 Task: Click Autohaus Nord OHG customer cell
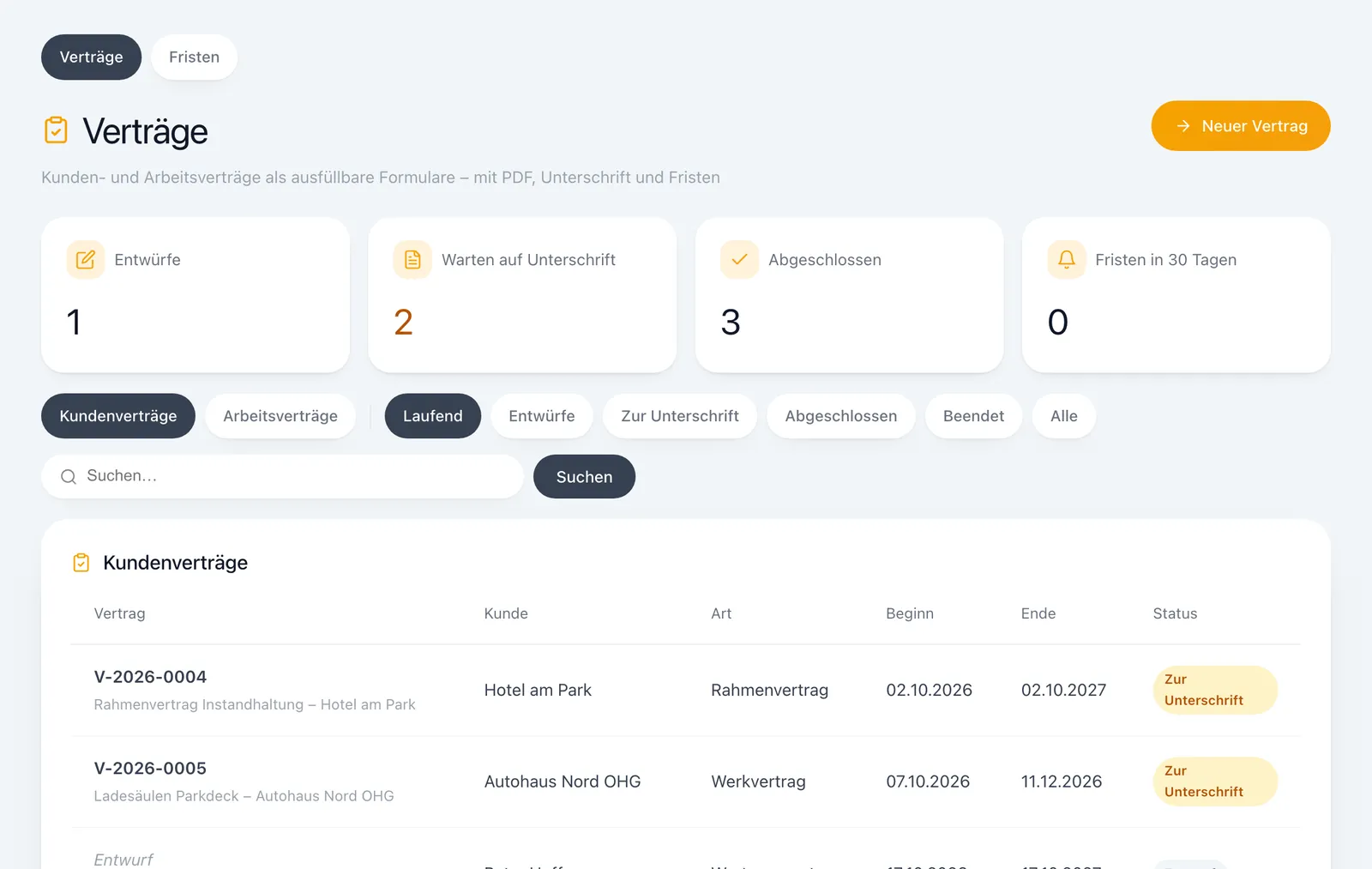(x=563, y=781)
